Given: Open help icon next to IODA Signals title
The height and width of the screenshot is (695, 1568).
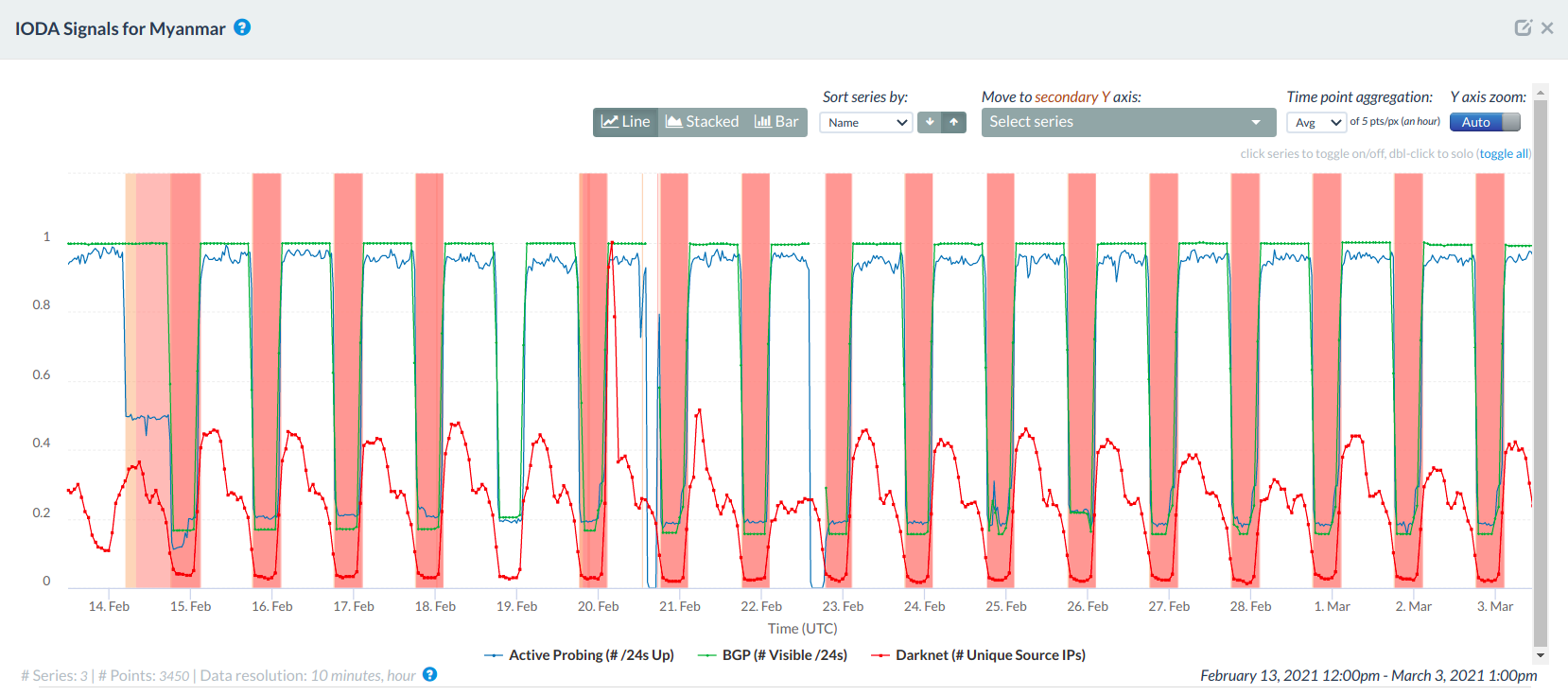Looking at the screenshot, I should click(242, 27).
